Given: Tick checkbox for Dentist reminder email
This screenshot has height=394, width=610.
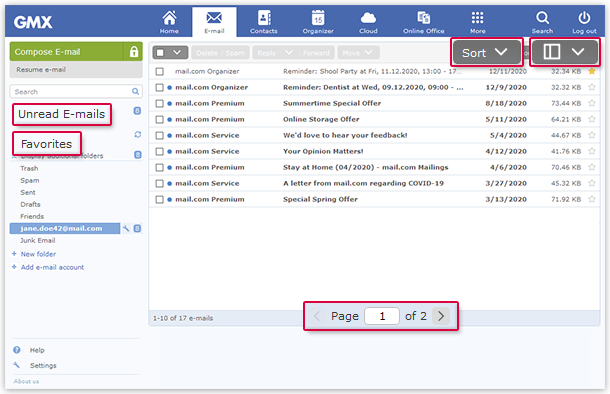Looking at the screenshot, I should coord(160,88).
